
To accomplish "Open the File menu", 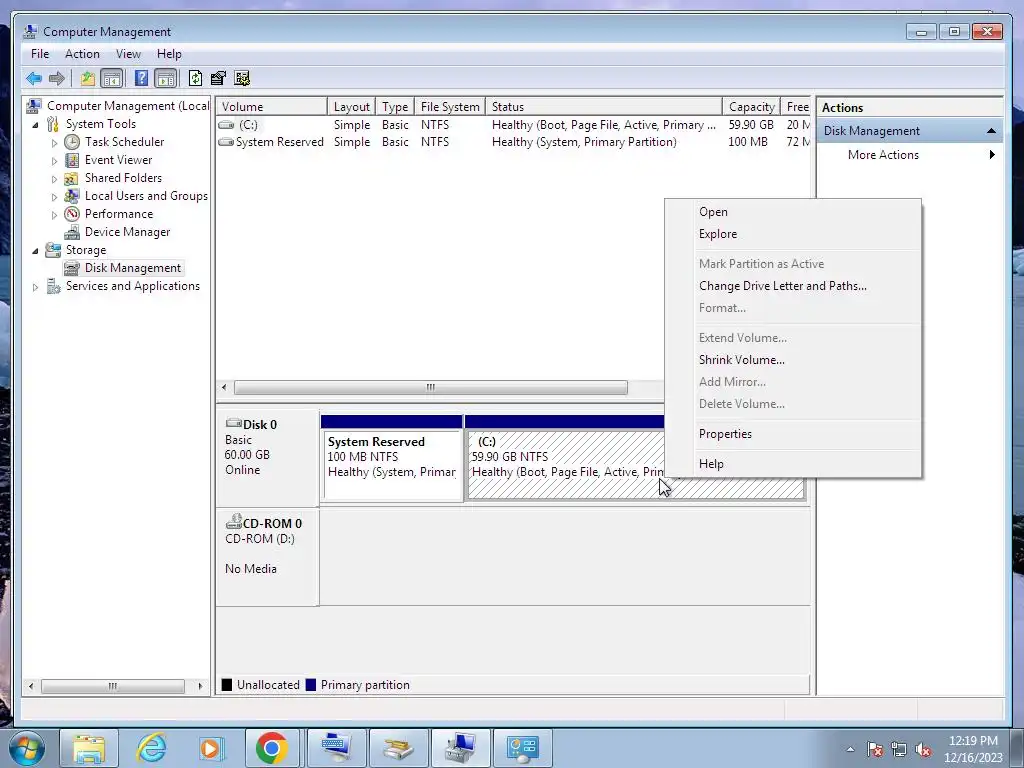I will [x=40, y=54].
